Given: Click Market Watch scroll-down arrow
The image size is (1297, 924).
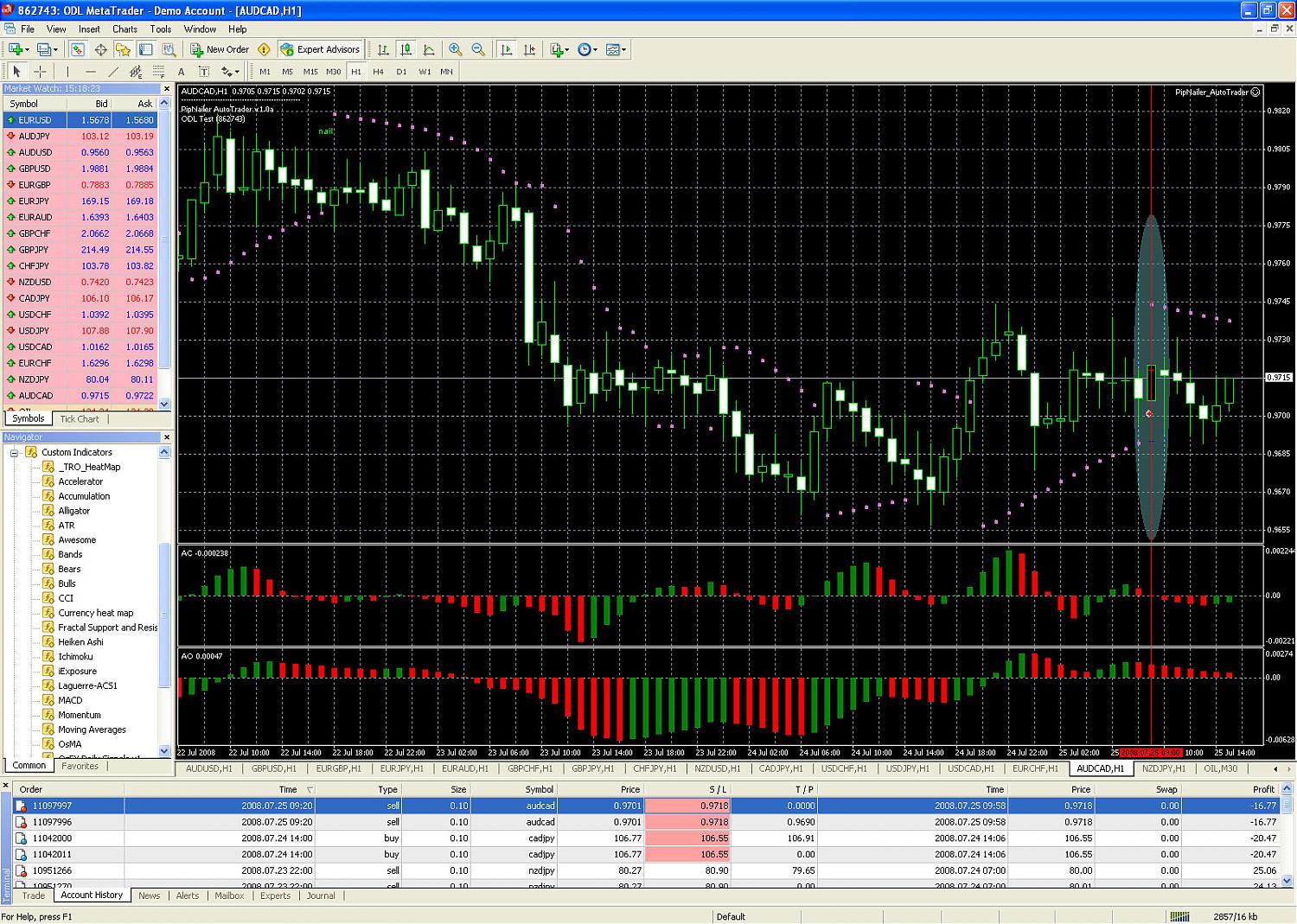Looking at the screenshot, I should [165, 405].
